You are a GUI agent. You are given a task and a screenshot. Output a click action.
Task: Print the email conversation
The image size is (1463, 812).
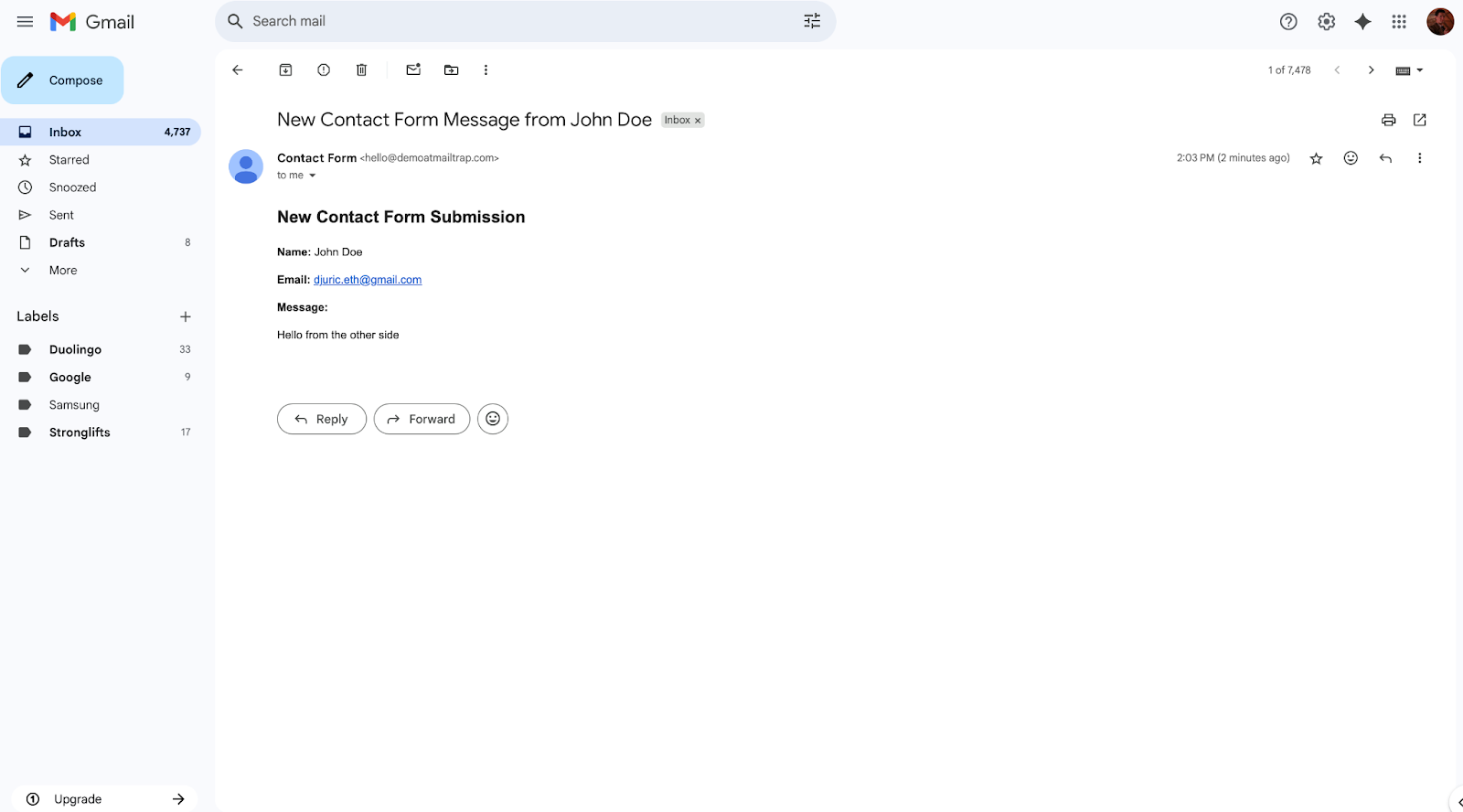[x=1388, y=120]
